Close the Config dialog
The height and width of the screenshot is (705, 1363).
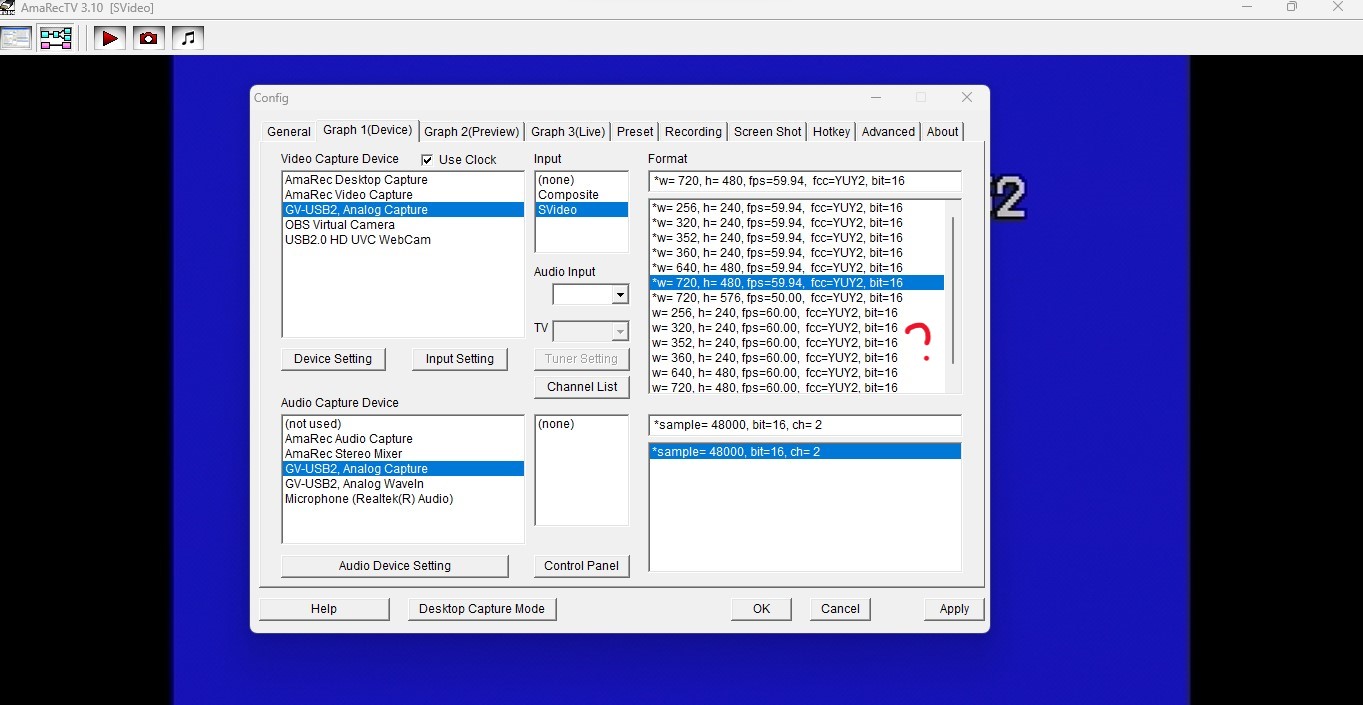click(x=966, y=97)
